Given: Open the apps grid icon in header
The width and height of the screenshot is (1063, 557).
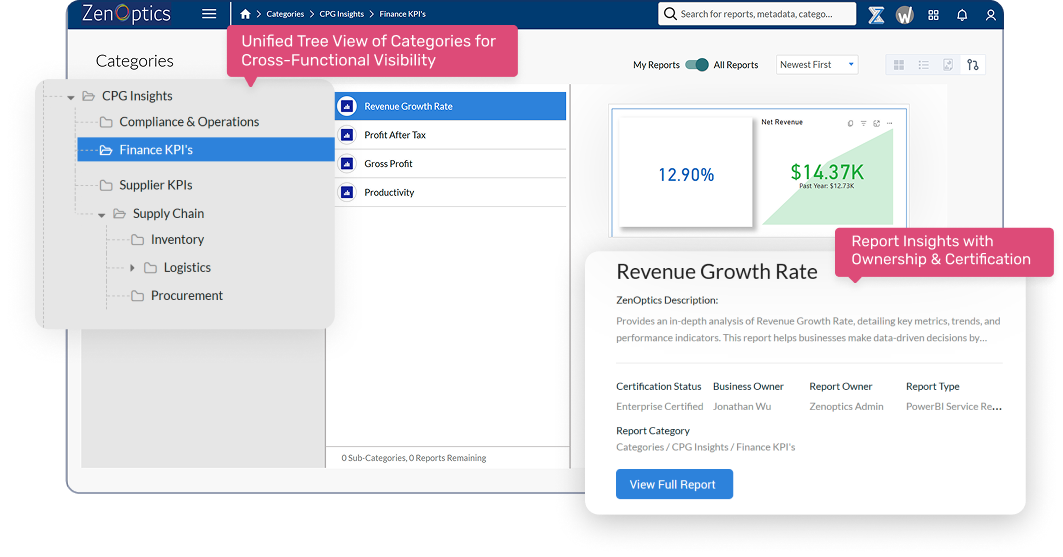Looking at the screenshot, I should (x=934, y=15).
